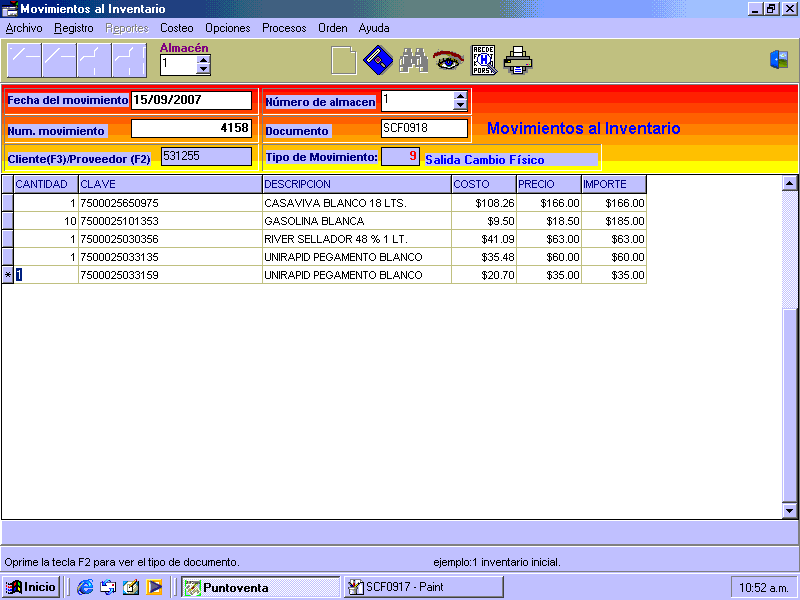Click the printer icon

[518, 61]
